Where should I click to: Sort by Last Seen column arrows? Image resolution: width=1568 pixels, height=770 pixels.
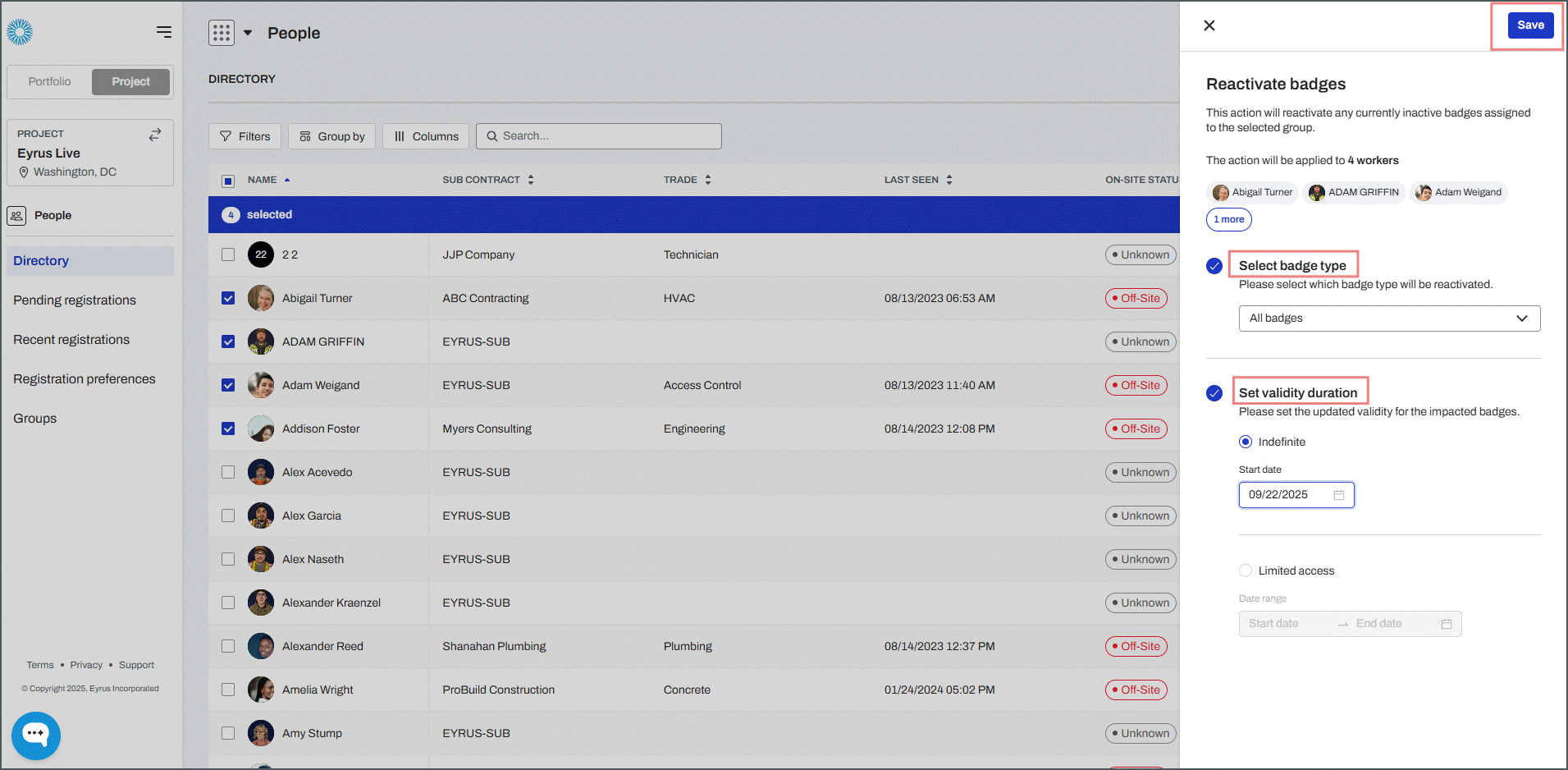(x=949, y=180)
